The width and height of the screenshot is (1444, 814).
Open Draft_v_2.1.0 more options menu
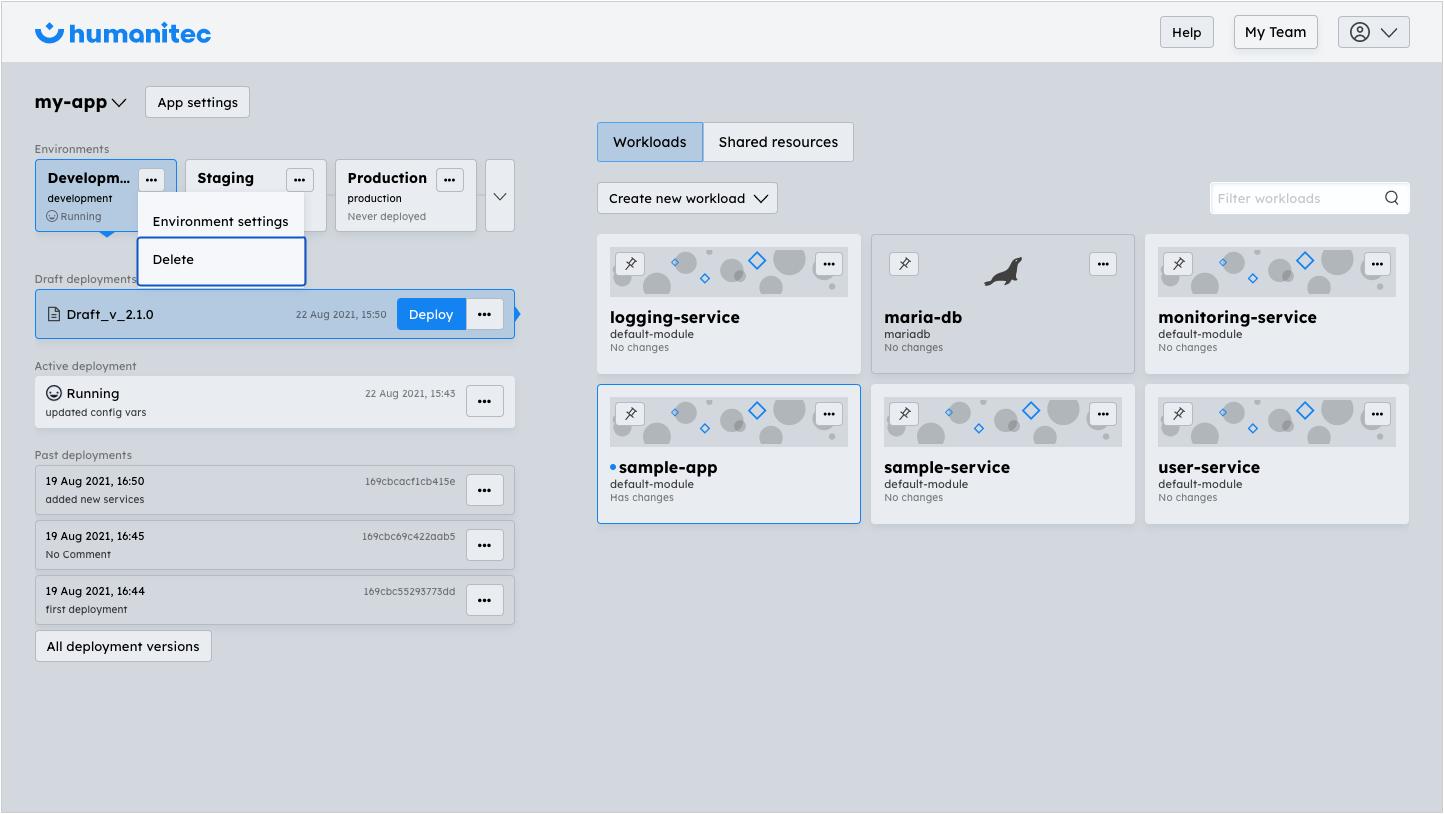485,314
